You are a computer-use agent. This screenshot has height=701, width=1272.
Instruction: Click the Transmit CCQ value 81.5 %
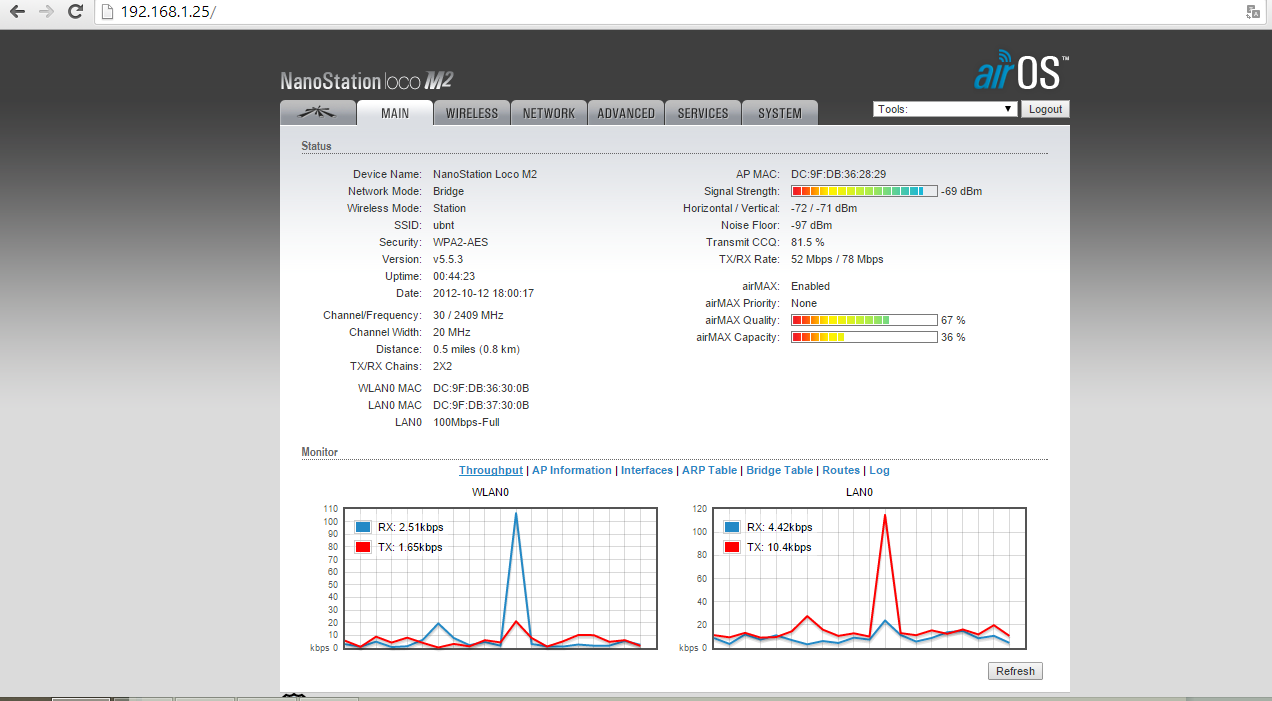pos(808,242)
